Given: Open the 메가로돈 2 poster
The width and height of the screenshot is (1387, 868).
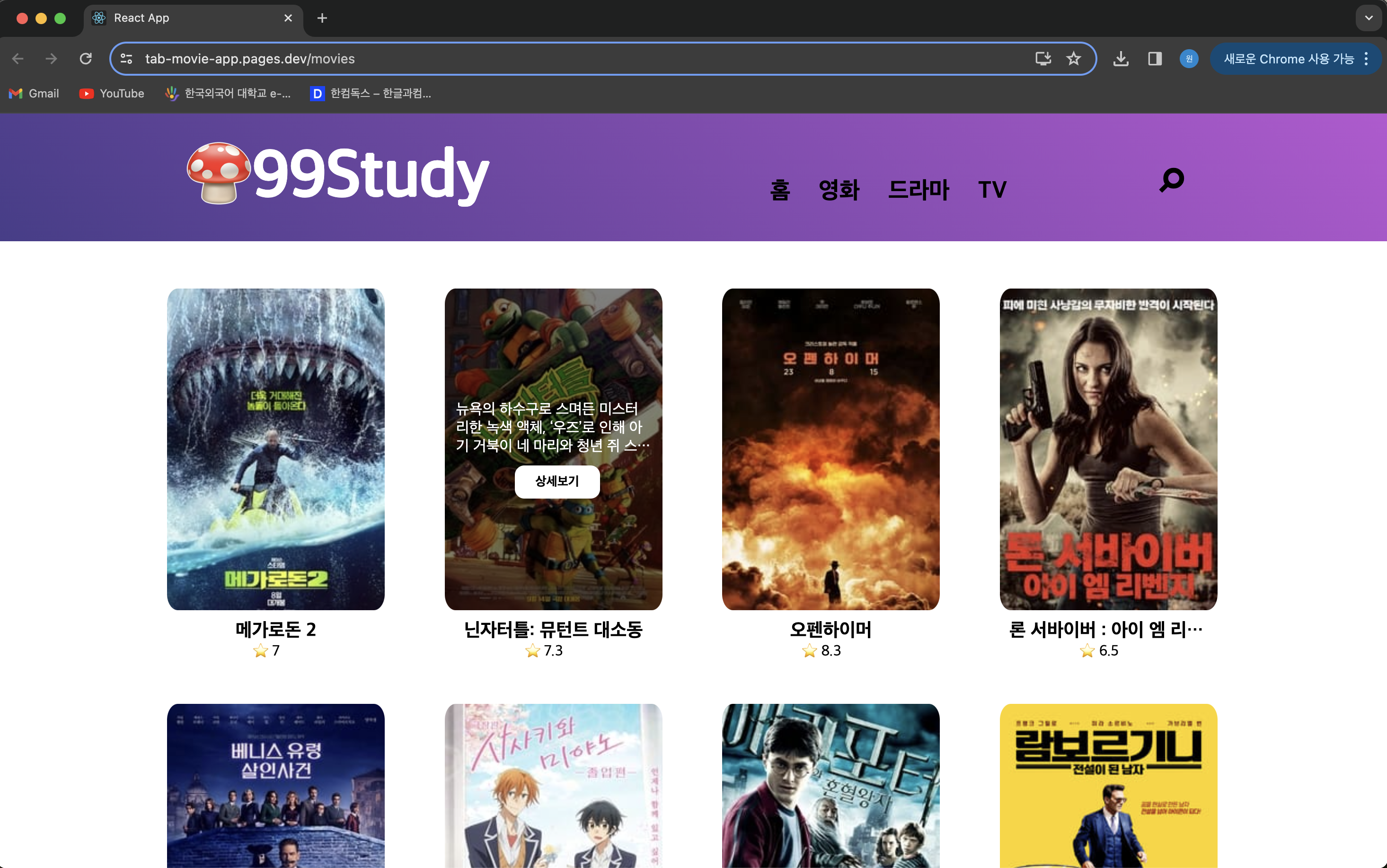Looking at the screenshot, I should 276,449.
